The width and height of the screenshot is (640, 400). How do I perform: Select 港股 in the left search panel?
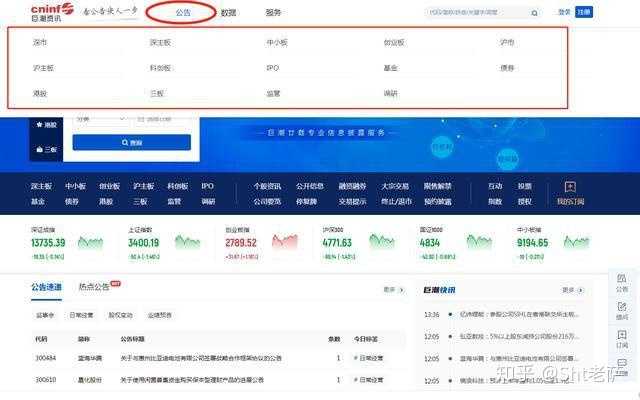(x=47, y=125)
